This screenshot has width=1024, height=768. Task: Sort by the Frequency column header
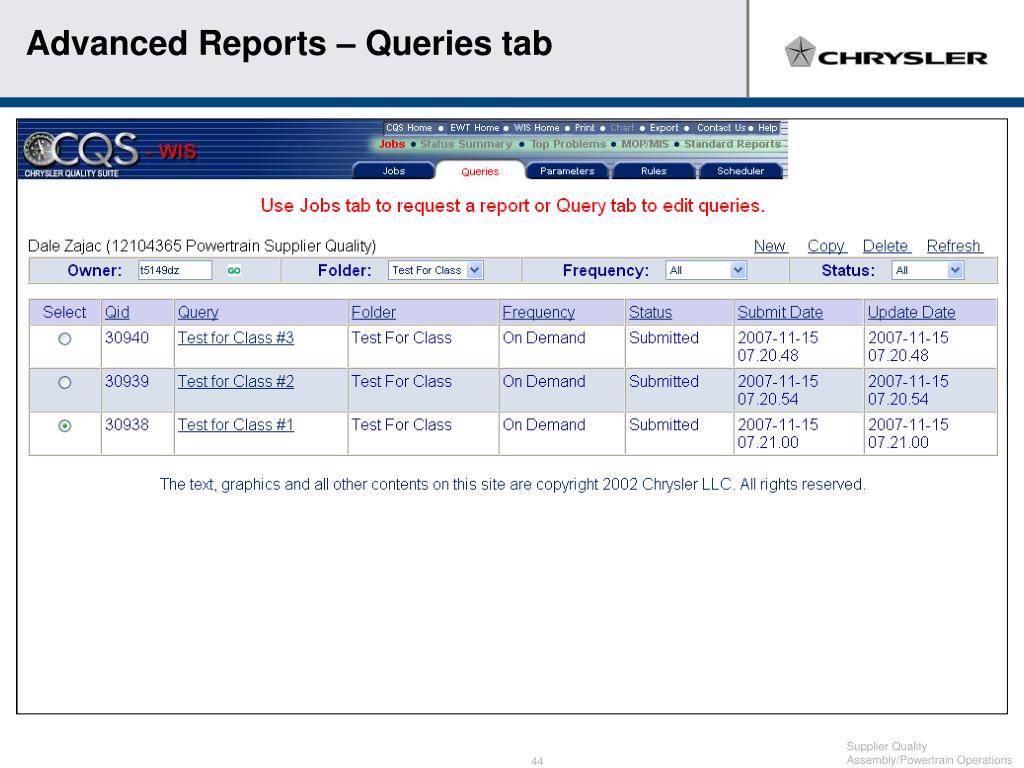[539, 312]
